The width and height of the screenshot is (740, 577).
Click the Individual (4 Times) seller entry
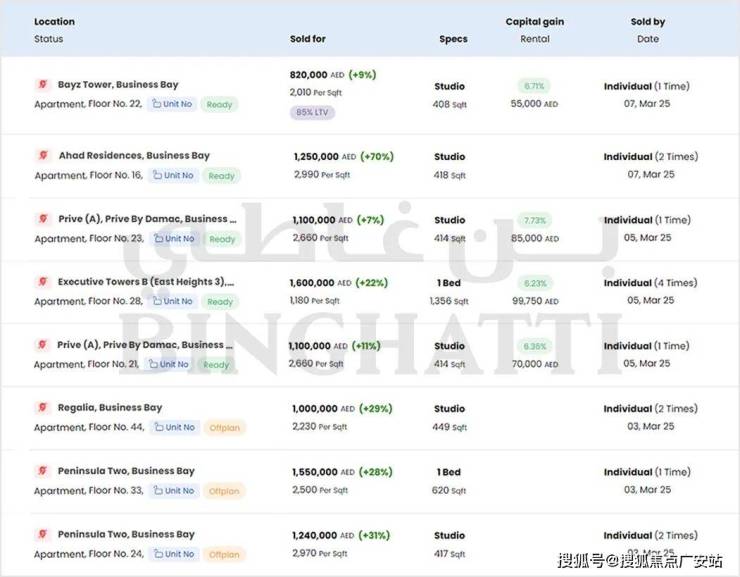point(650,283)
